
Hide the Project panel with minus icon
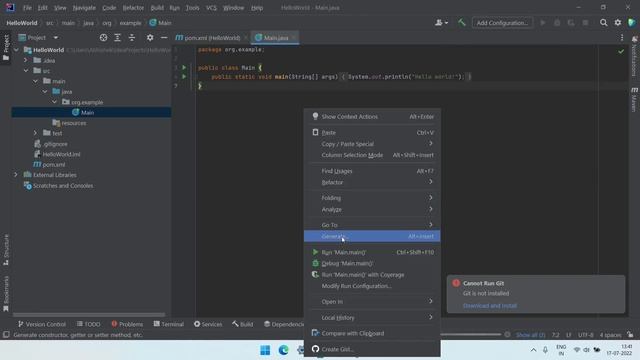click(164, 38)
